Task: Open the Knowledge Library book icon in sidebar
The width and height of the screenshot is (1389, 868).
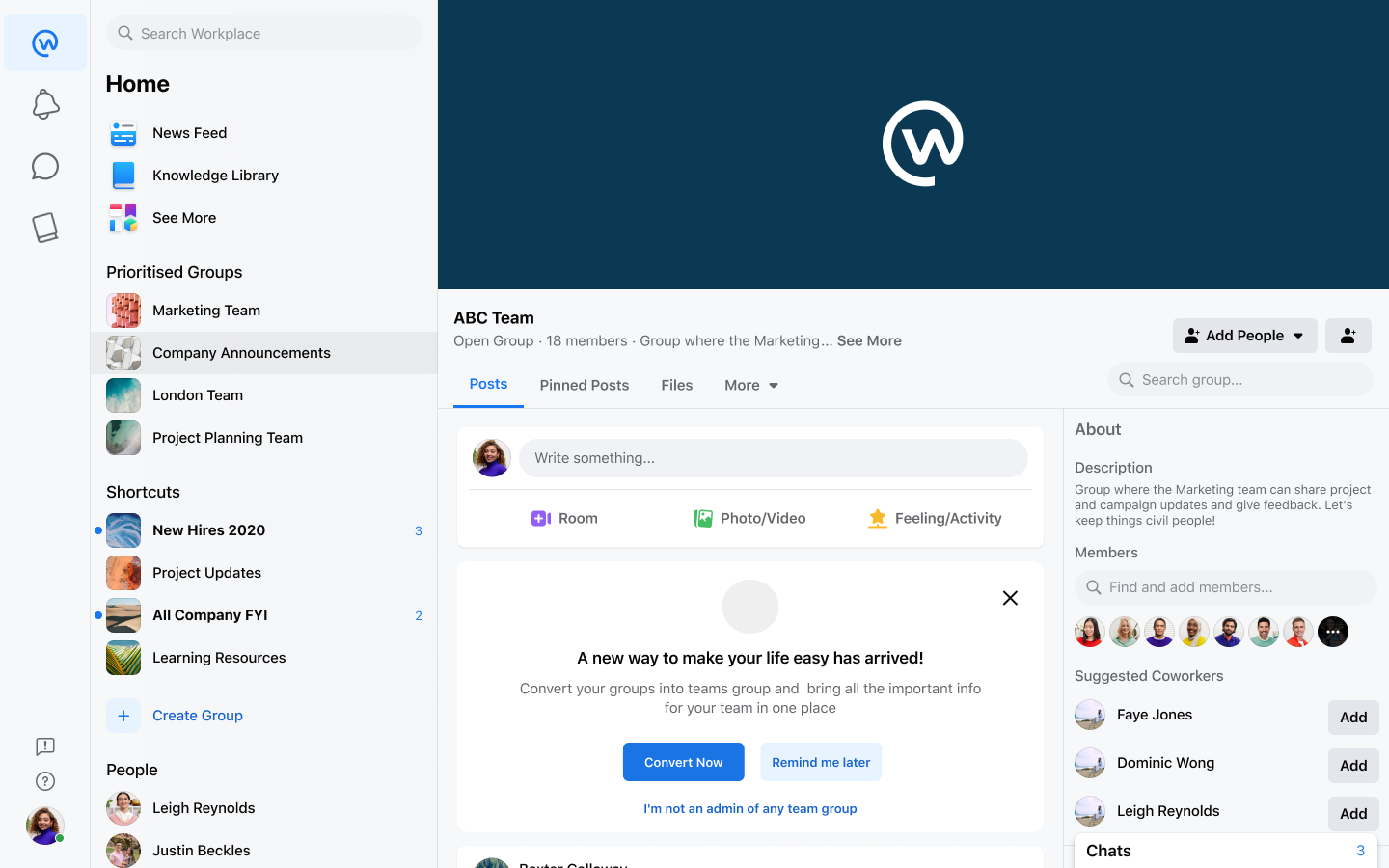Action: (45, 228)
